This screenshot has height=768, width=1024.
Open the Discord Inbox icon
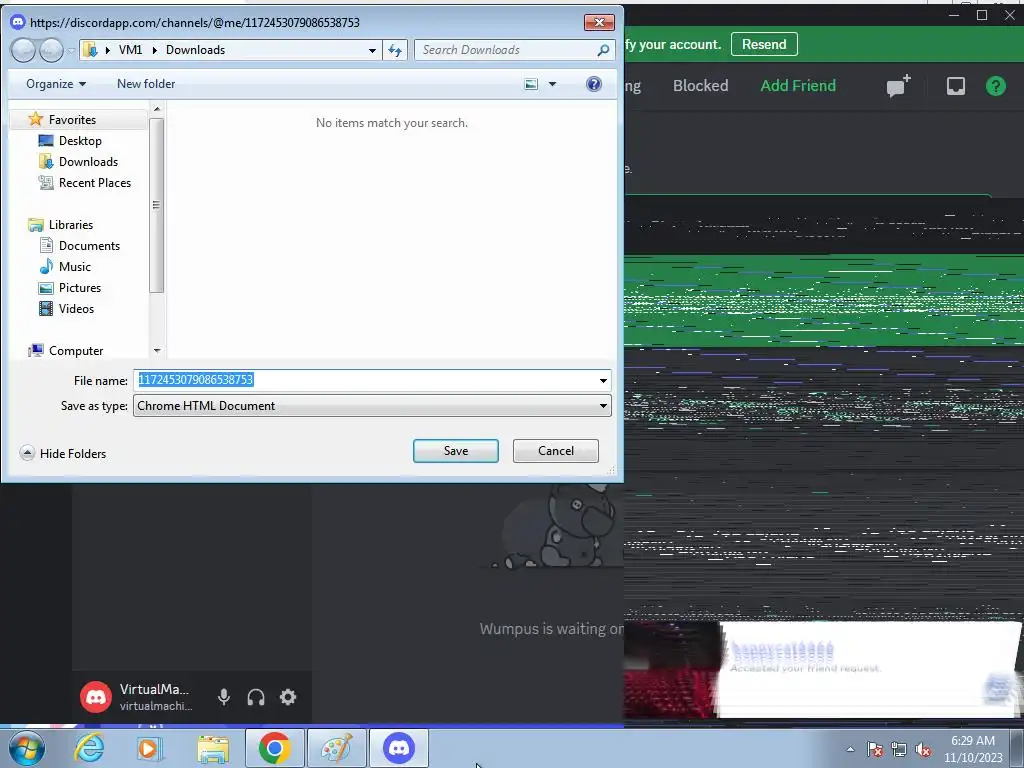955,86
